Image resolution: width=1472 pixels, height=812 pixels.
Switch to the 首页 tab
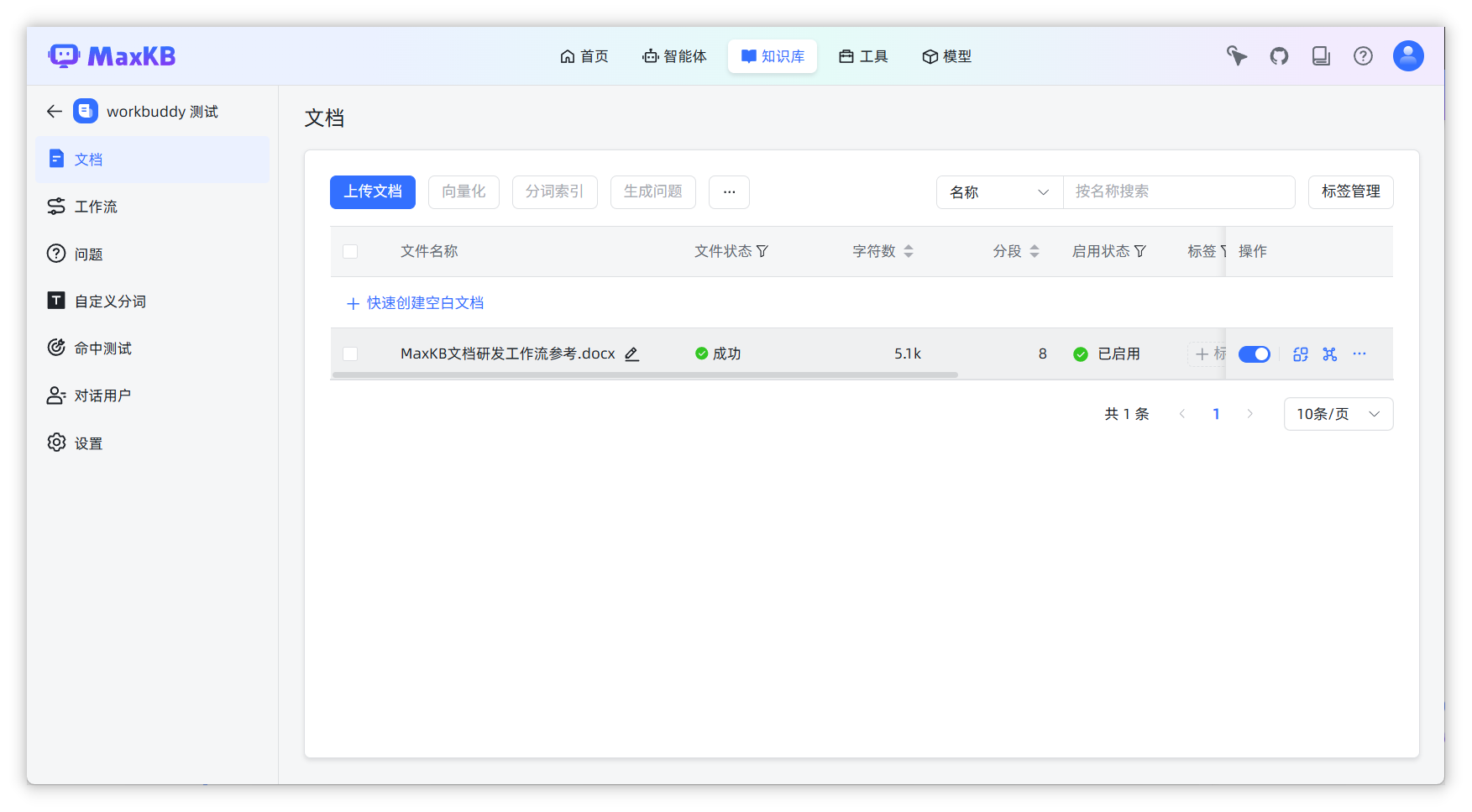pyautogui.click(x=584, y=56)
